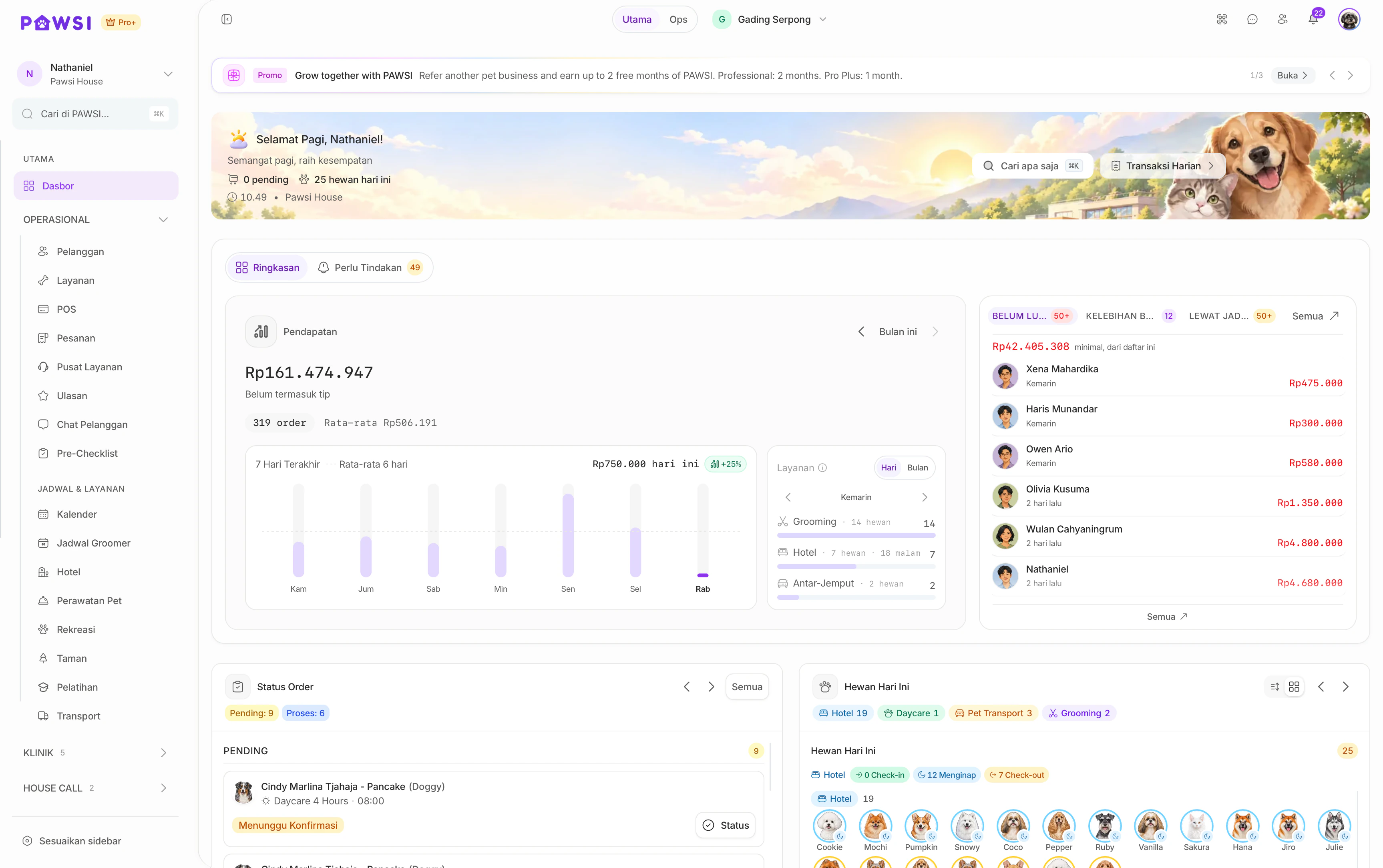This screenshot has width=1383, height=868.
Task: Click the Layanan info icon
Action: tap(822, 467)
